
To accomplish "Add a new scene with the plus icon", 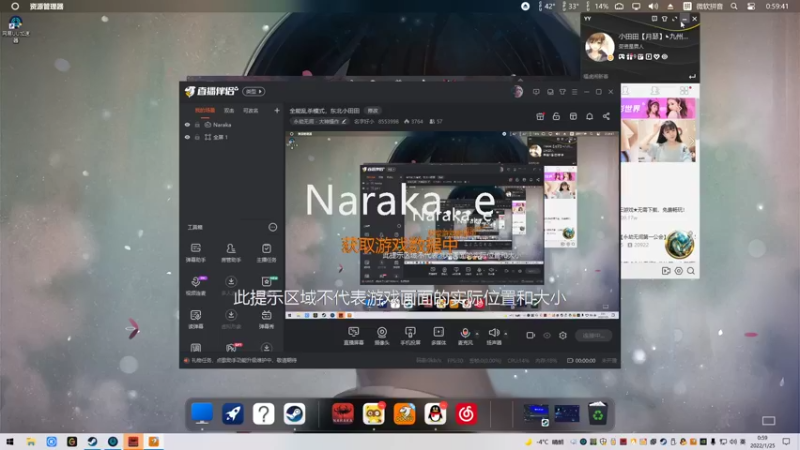I will [277, 110].
